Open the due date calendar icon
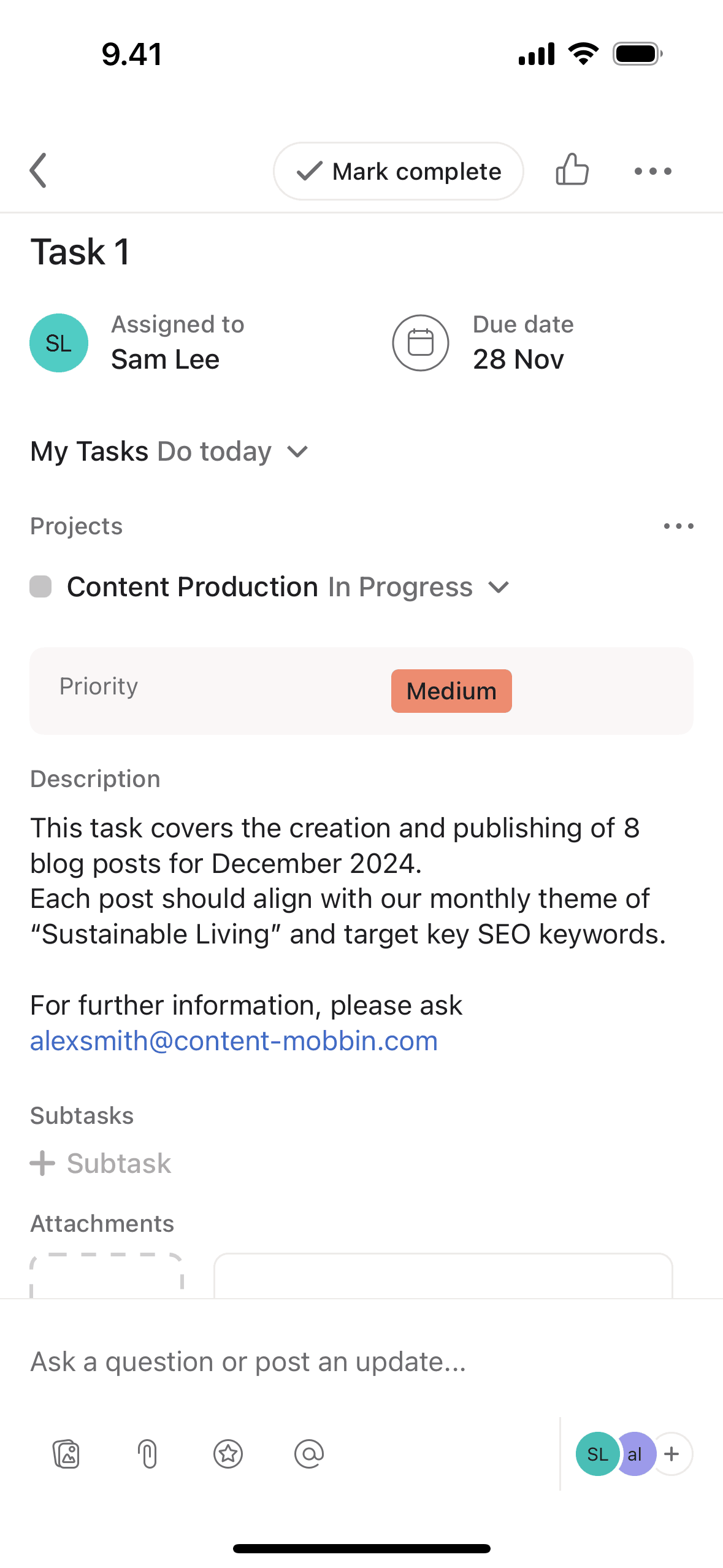 [x=421, y=343]
